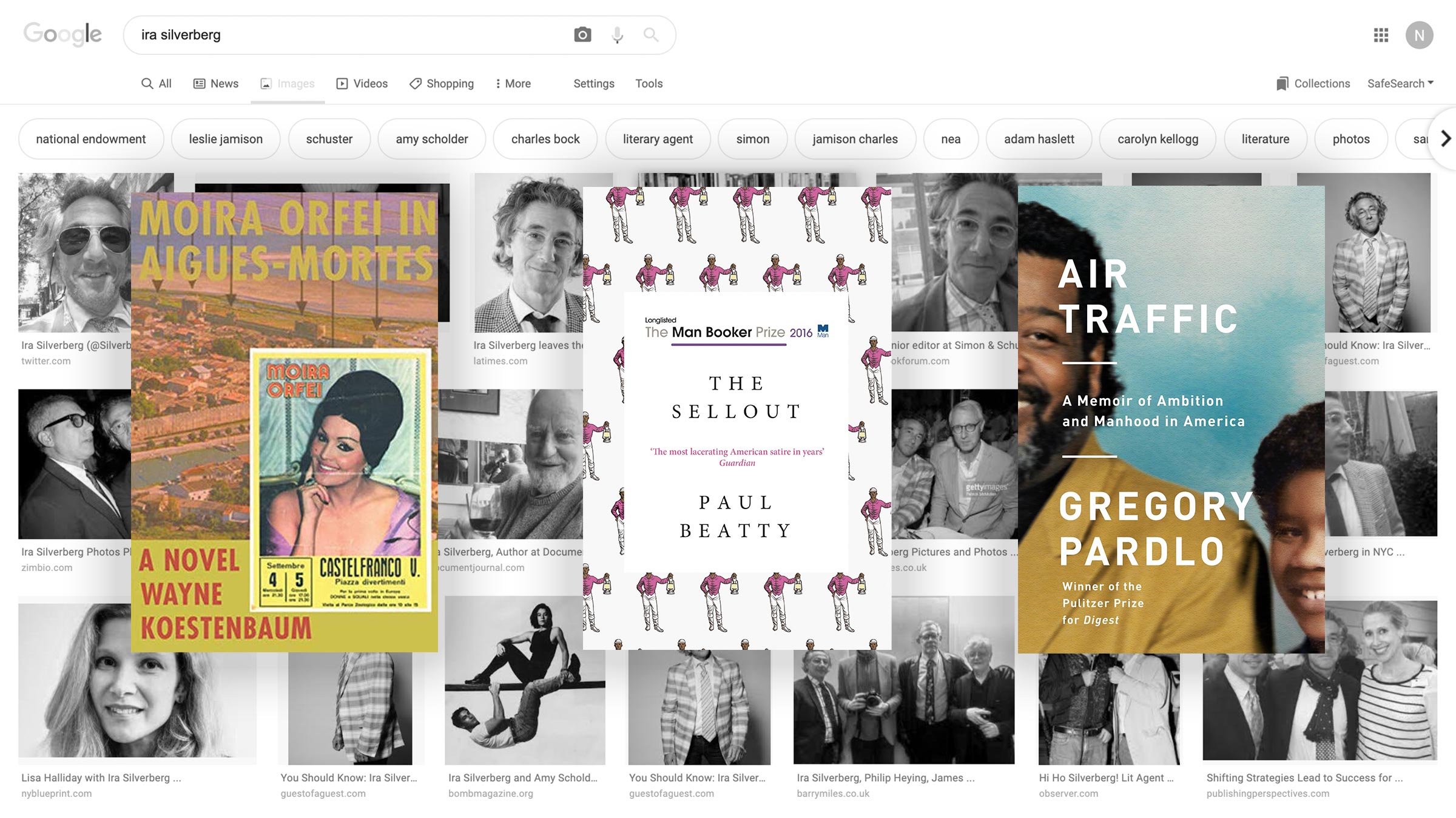Filter by the charles bock chip
The height and width of the screenshot is (818, 1456).
(545, 139)
